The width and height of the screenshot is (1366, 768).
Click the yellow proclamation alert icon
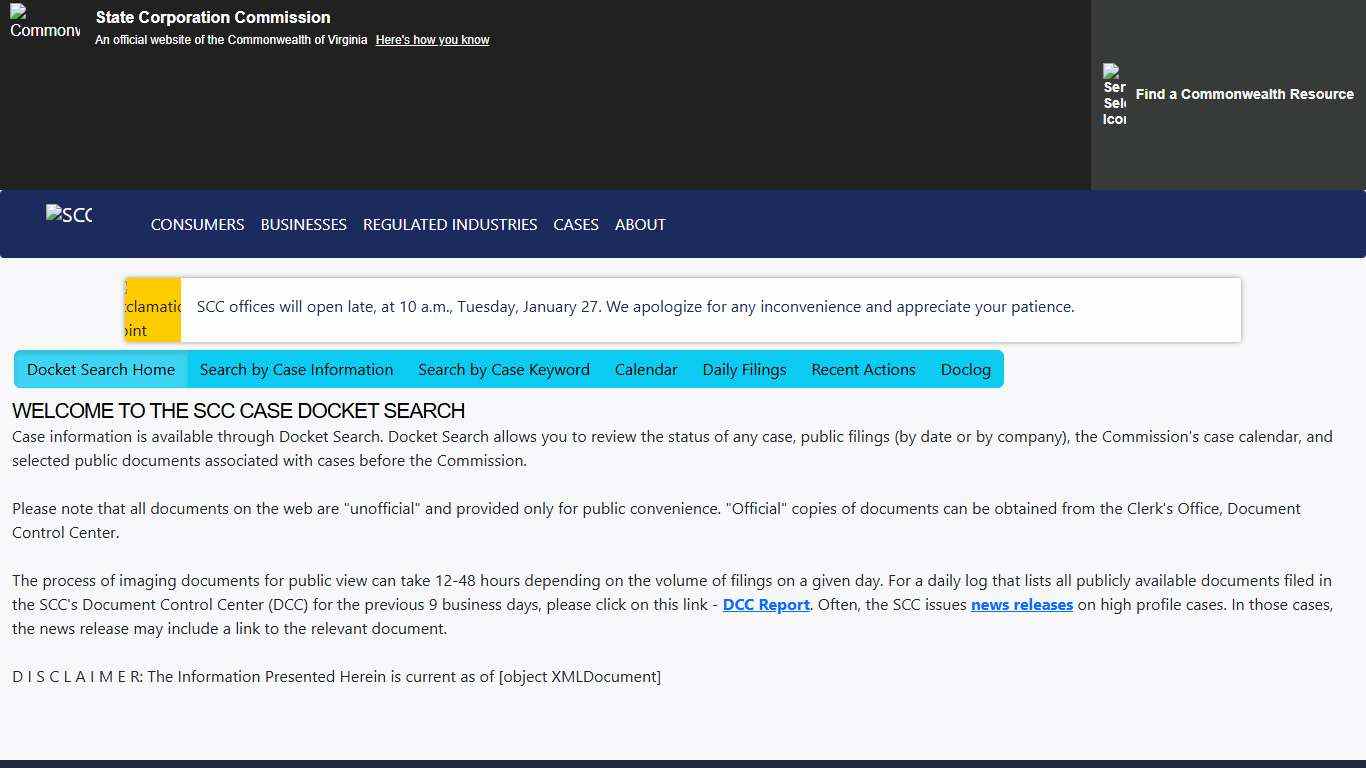tap(152, 309)
